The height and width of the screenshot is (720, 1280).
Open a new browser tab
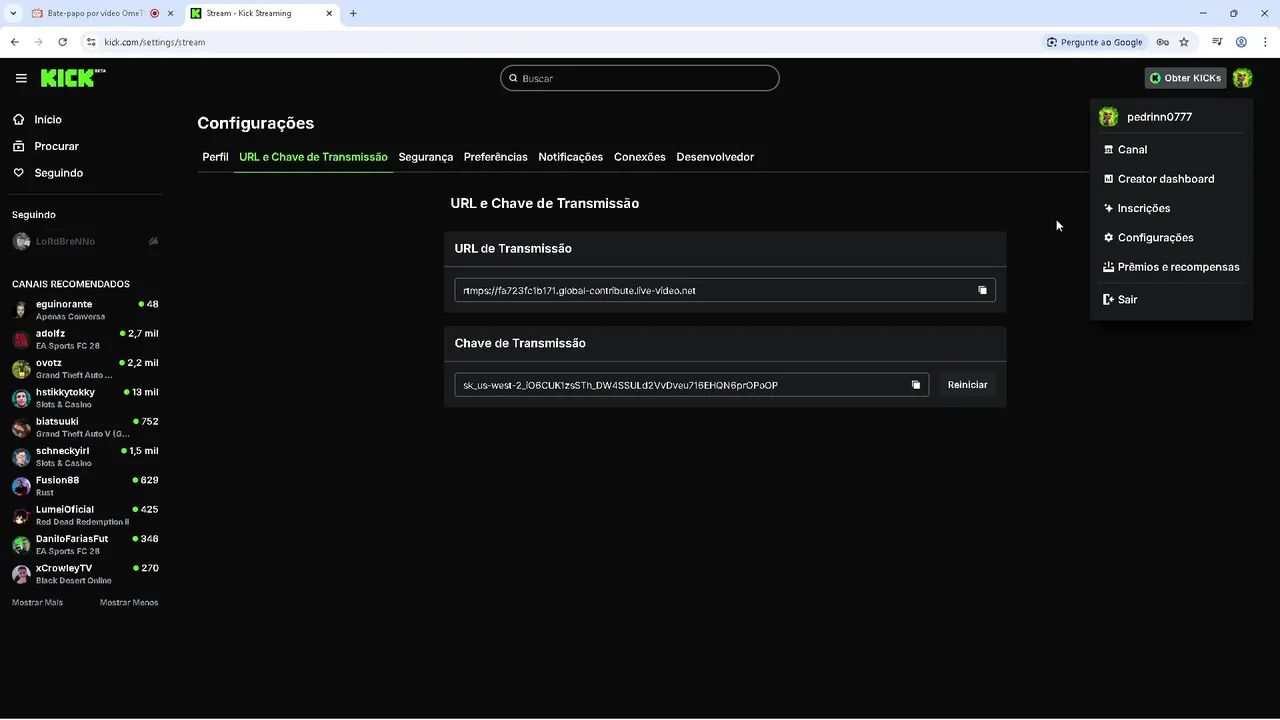[x=353, y=13]
